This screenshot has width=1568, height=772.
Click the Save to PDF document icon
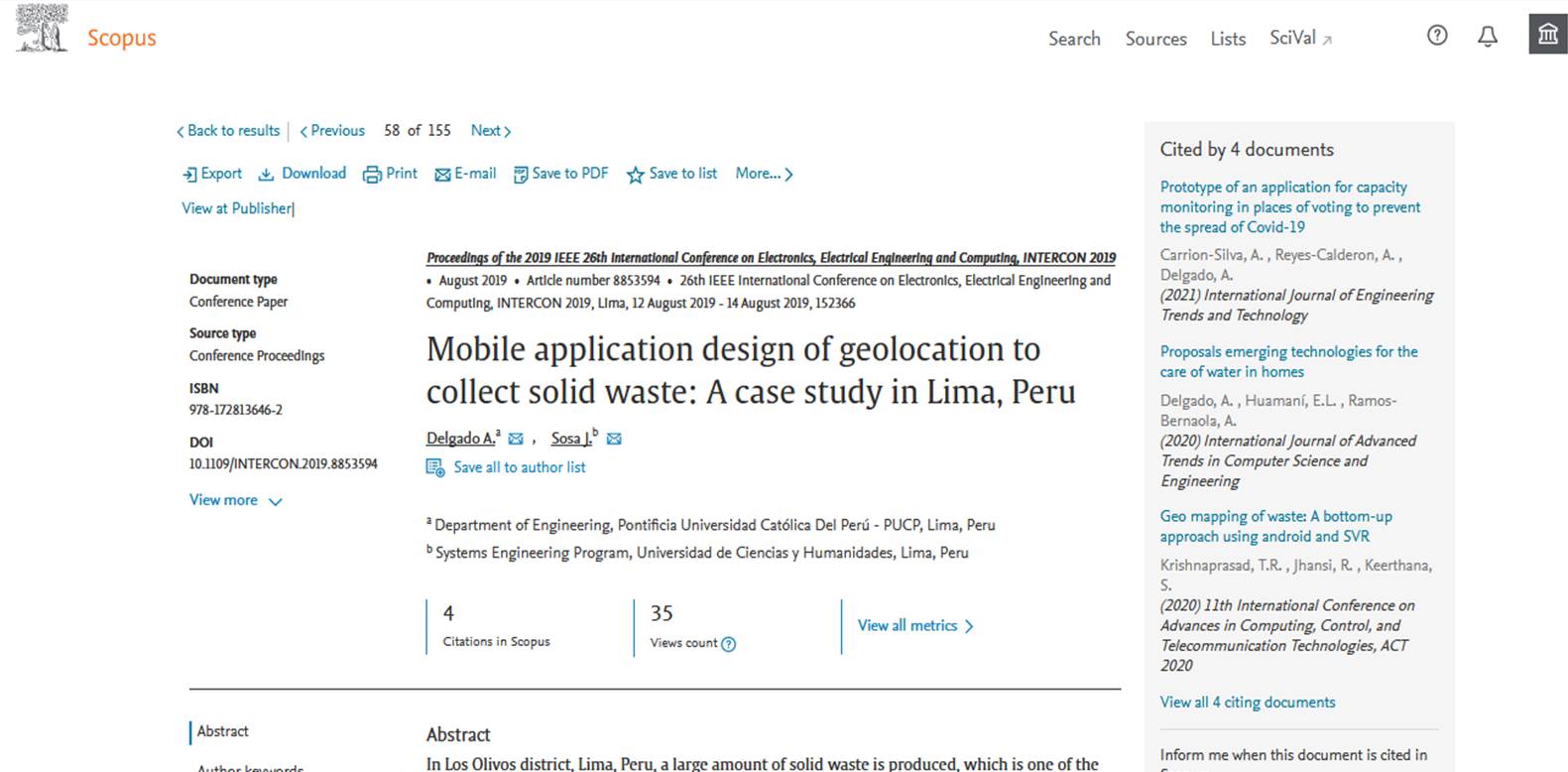click(x=520, y=175)
